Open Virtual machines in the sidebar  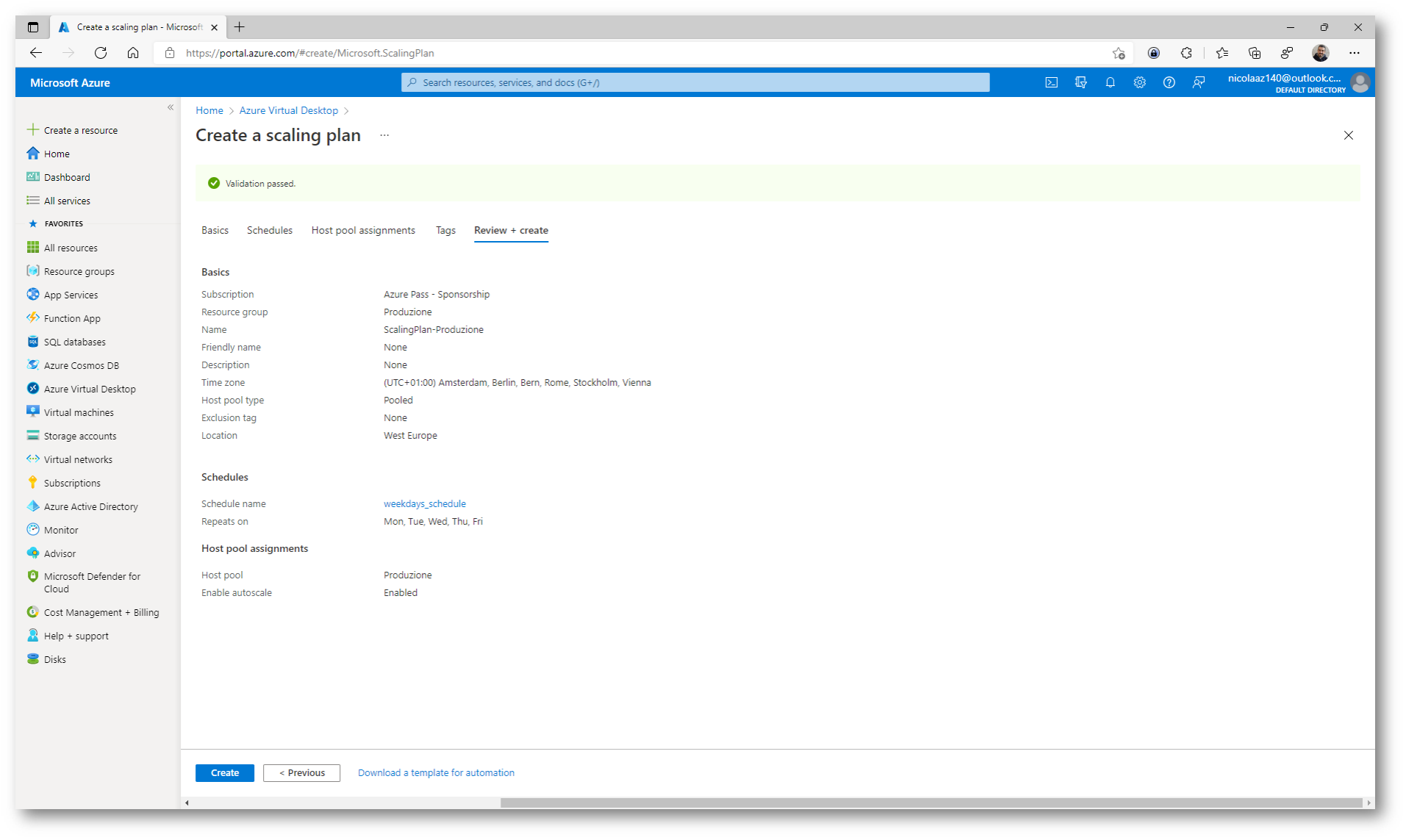click(71, 412)
